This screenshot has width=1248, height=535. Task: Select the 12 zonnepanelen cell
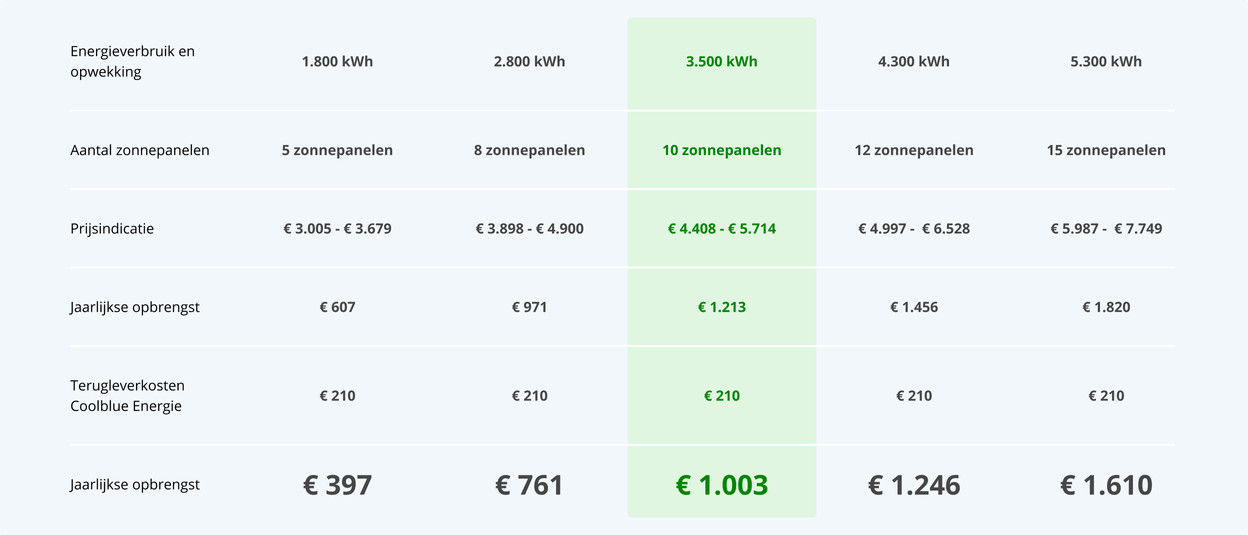pyautogui.click(x=913, y=151)
